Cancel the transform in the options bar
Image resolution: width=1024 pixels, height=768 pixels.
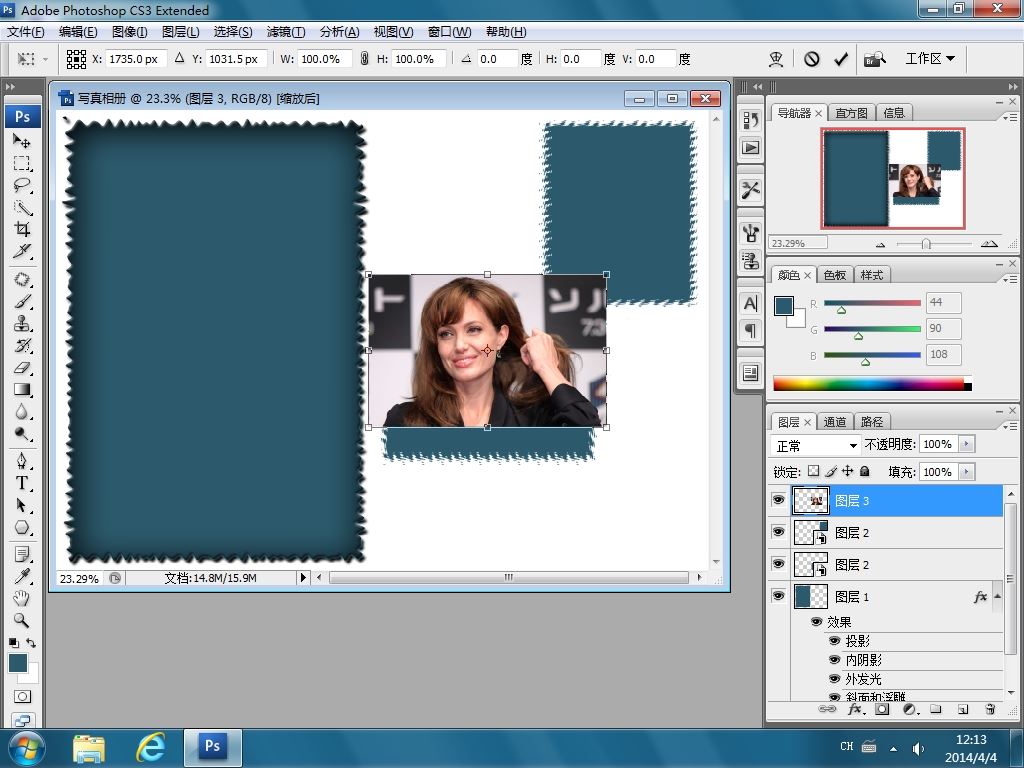812,59
